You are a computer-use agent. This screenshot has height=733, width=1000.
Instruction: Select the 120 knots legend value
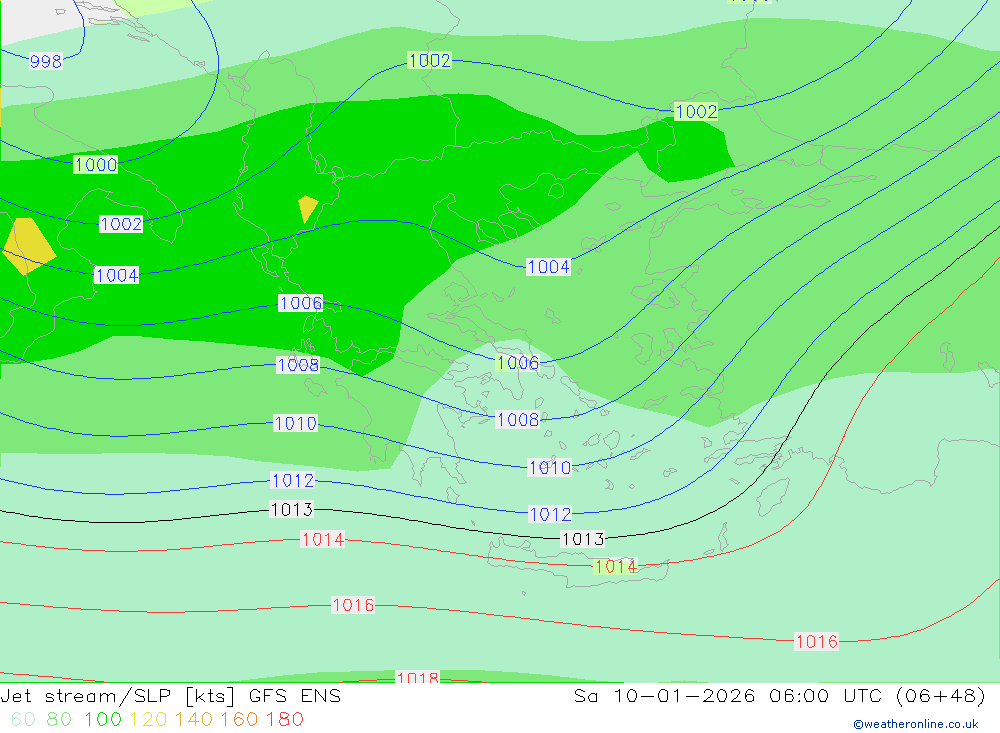click(x=149, y=720)
